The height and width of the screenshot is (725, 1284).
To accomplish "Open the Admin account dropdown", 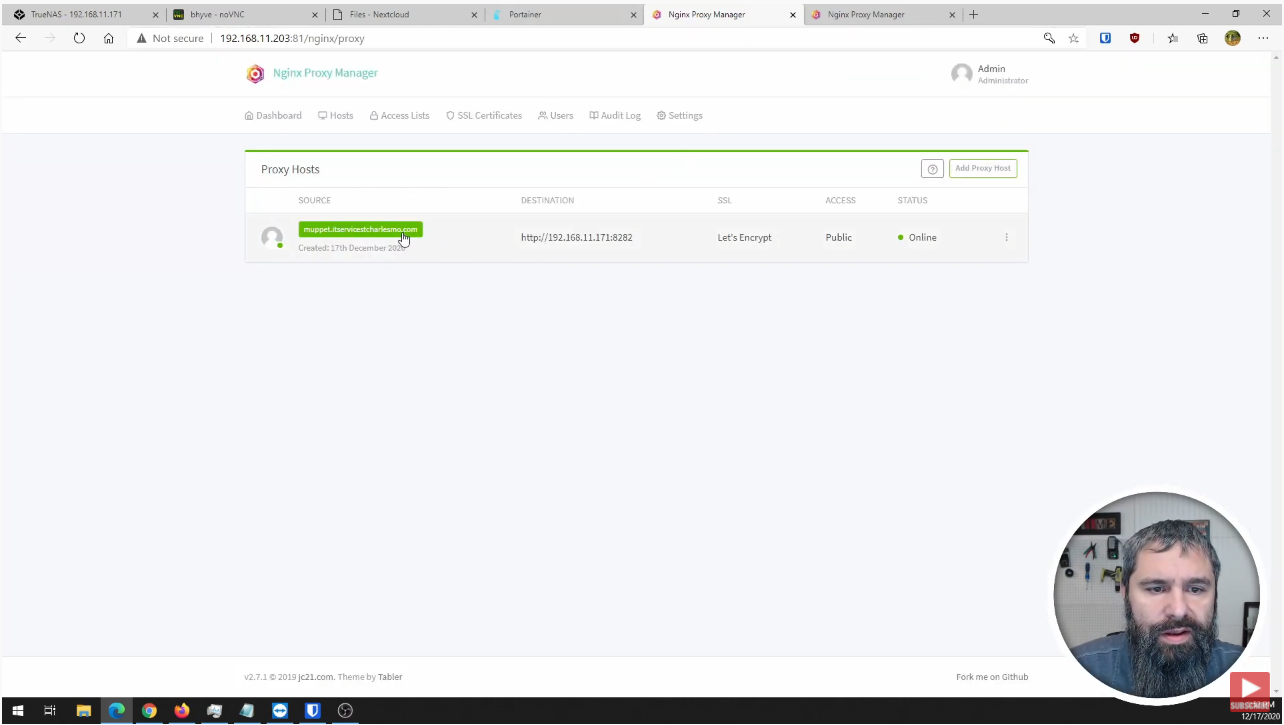I will click(990, 74).
